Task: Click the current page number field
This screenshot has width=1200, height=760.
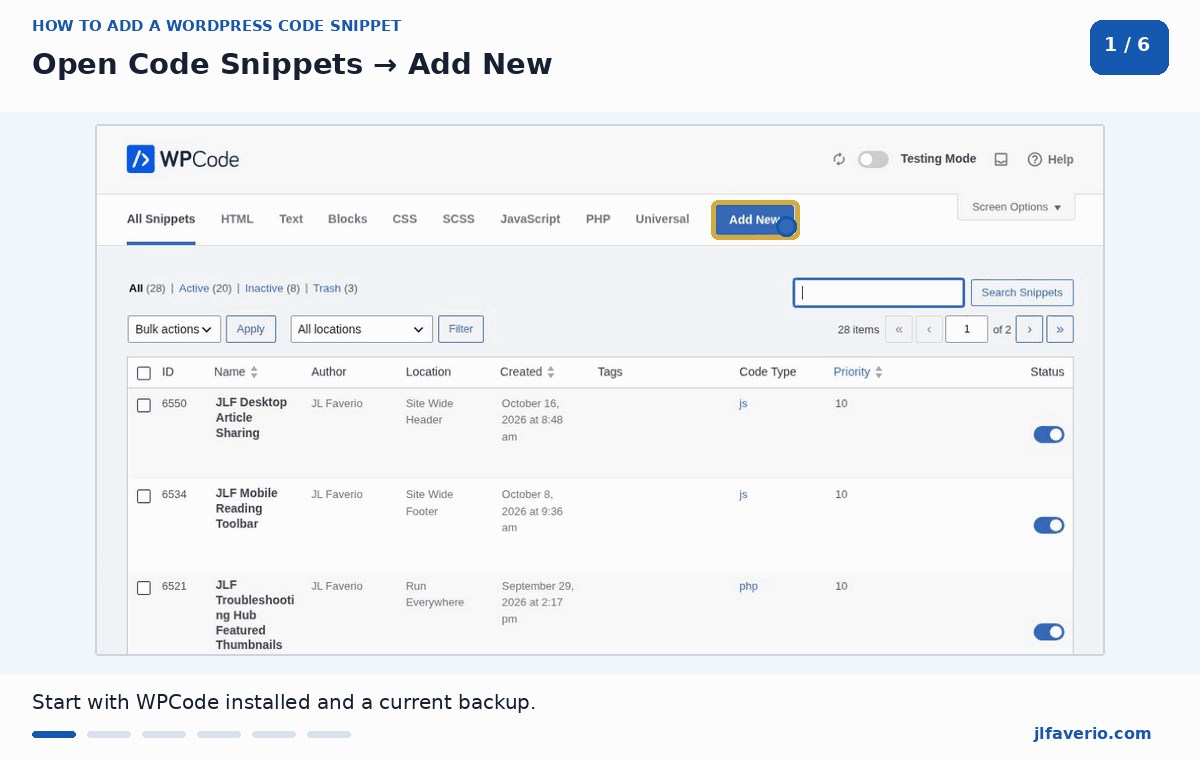Action: tap(967, 329)
